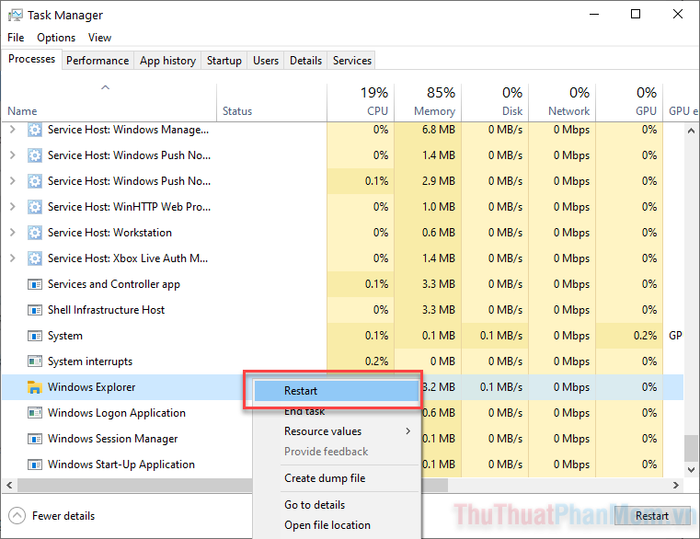Select the Shell Infrastructure Host name
The image size is (700, 539).
tap(106, 310)
